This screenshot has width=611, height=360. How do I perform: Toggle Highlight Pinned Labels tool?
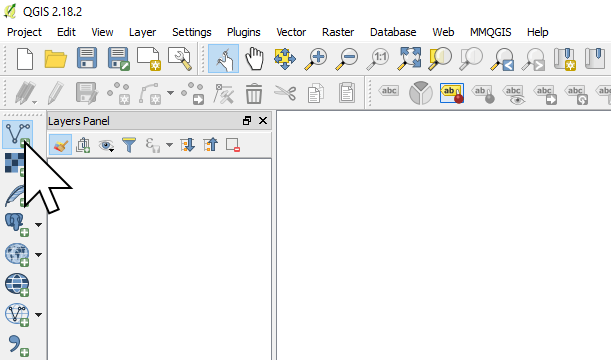(452, 93)
